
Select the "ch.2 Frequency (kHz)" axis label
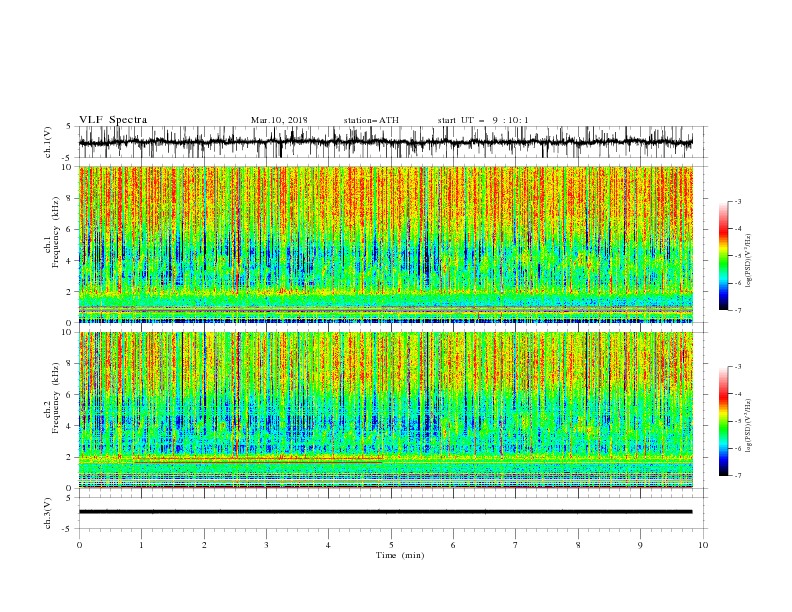tap(52, 398)
